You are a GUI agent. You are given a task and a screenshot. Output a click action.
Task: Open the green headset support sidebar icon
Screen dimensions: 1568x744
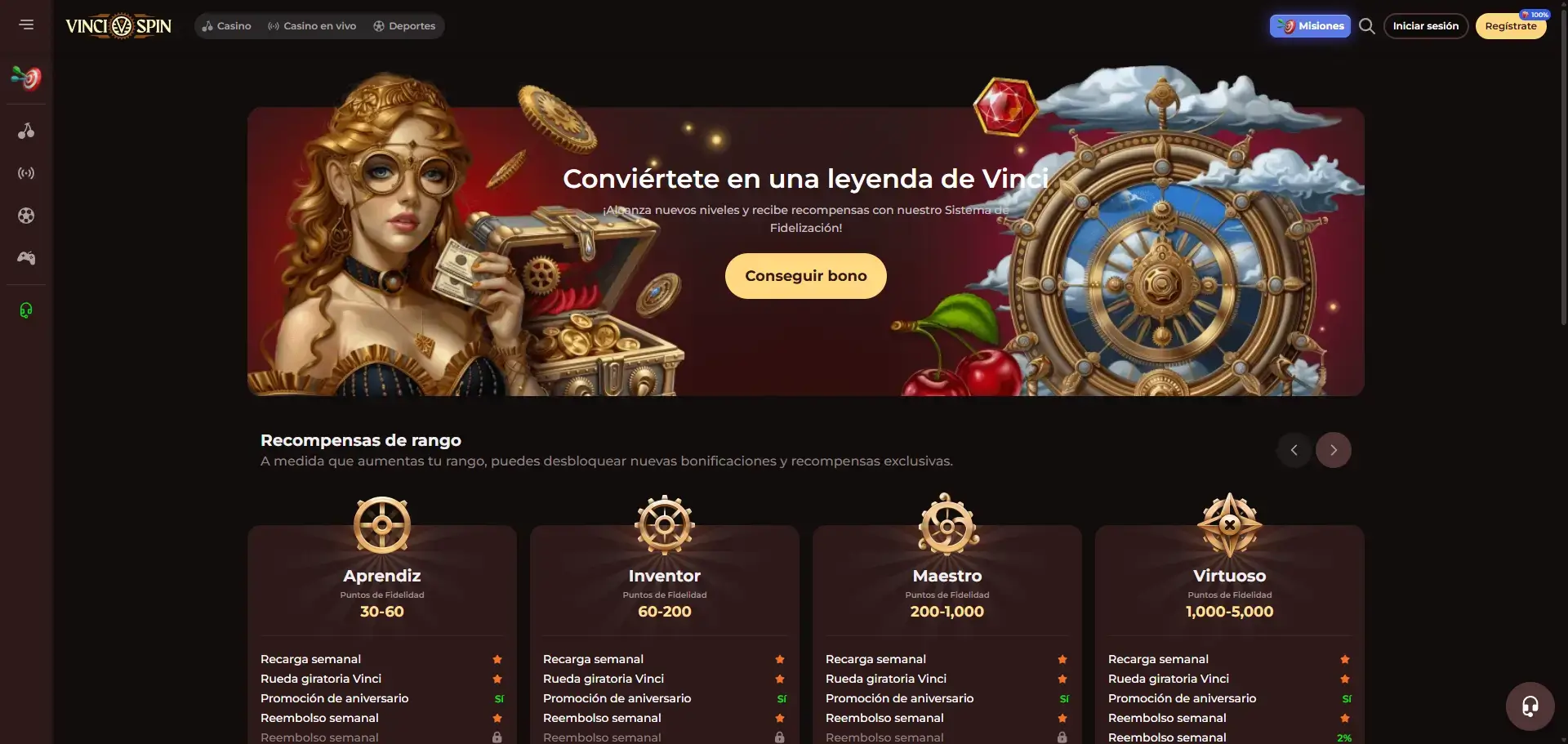pos(26,310)
